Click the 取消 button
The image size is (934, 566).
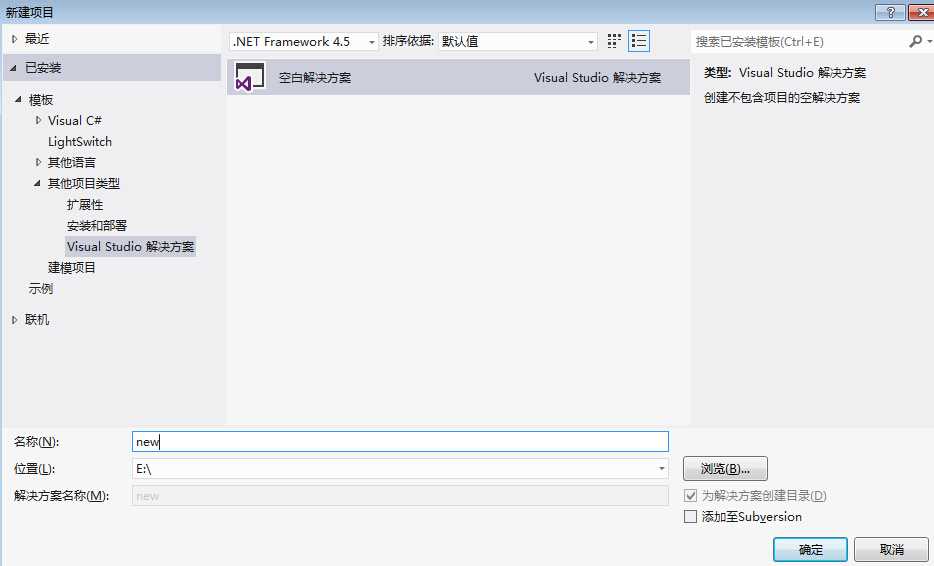pos(892,549)
